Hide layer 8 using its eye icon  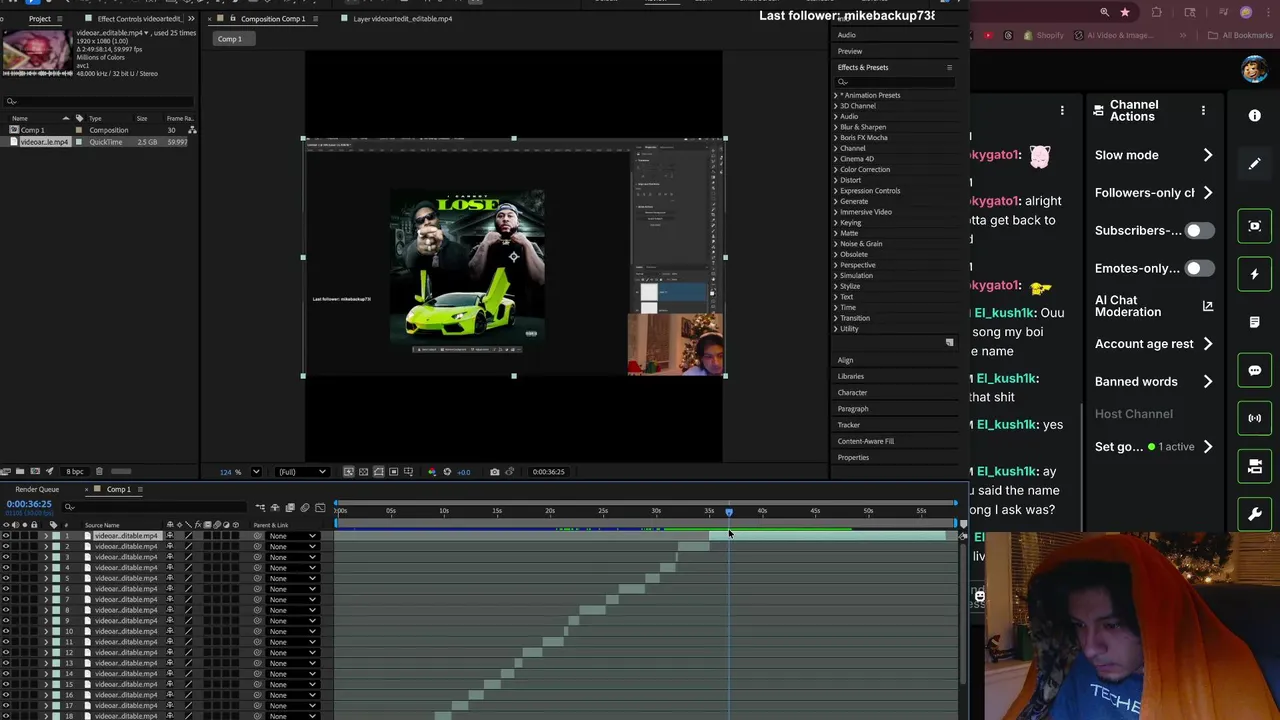(x=6, y=610)
